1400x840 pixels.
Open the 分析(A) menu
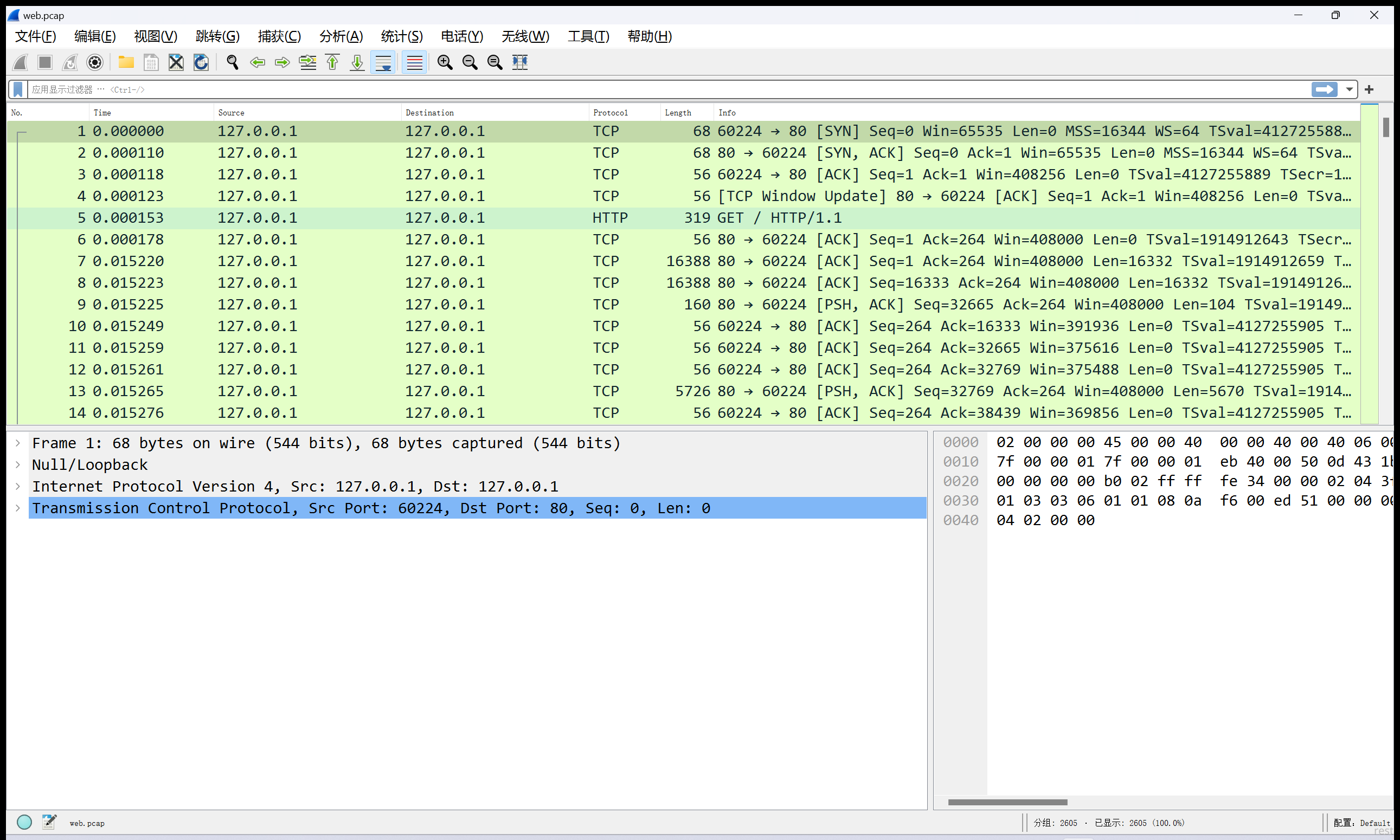click(x=341, y=37)
